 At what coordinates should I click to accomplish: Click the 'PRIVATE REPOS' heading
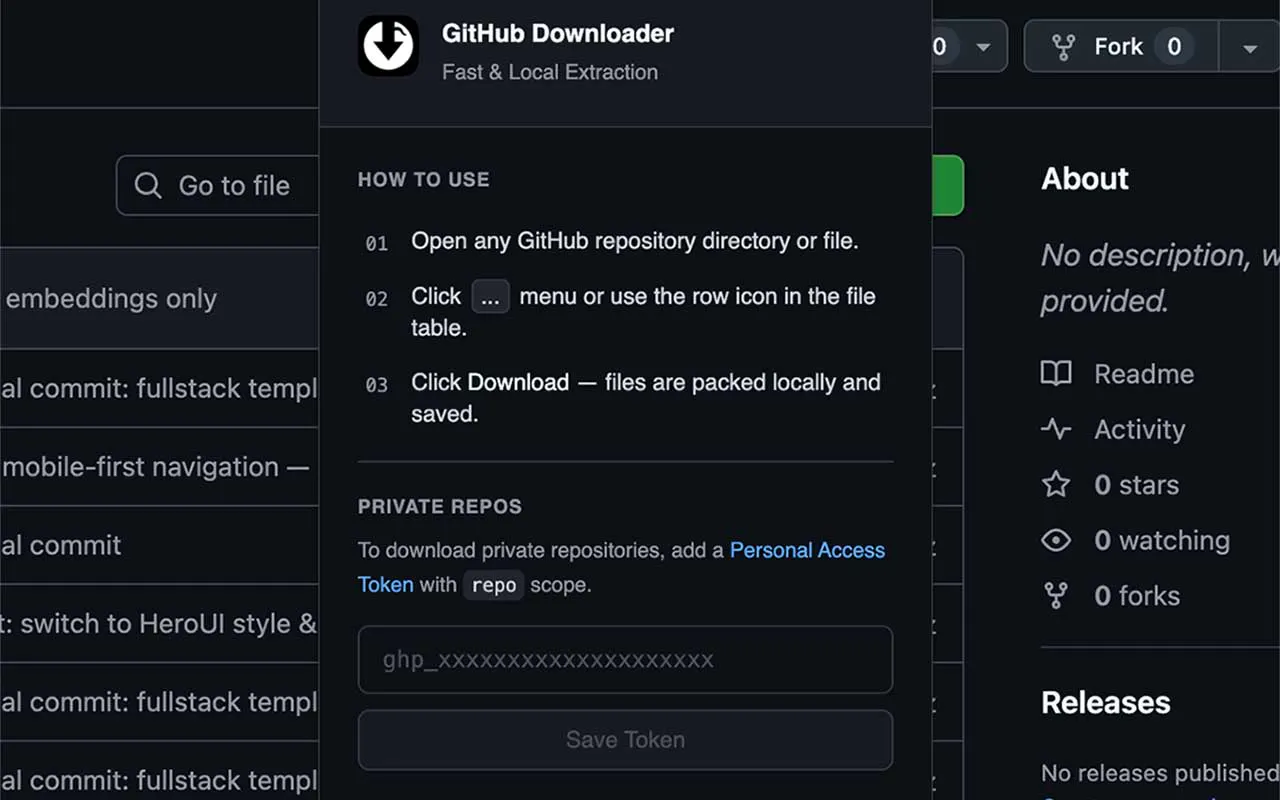click(440, 507)
